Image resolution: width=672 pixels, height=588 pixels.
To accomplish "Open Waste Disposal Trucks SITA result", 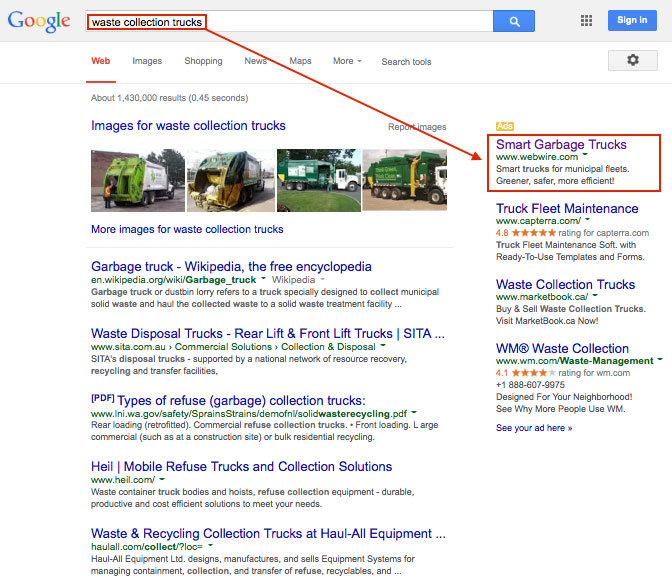I will click(268, 333).
